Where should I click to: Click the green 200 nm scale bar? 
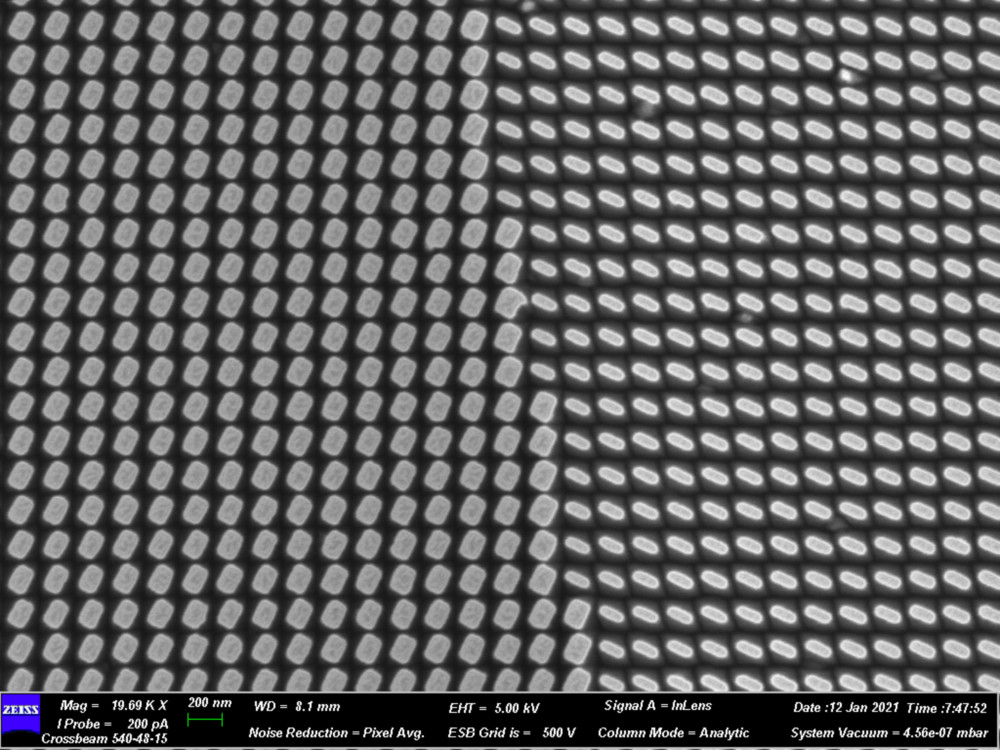click(205, 720)
